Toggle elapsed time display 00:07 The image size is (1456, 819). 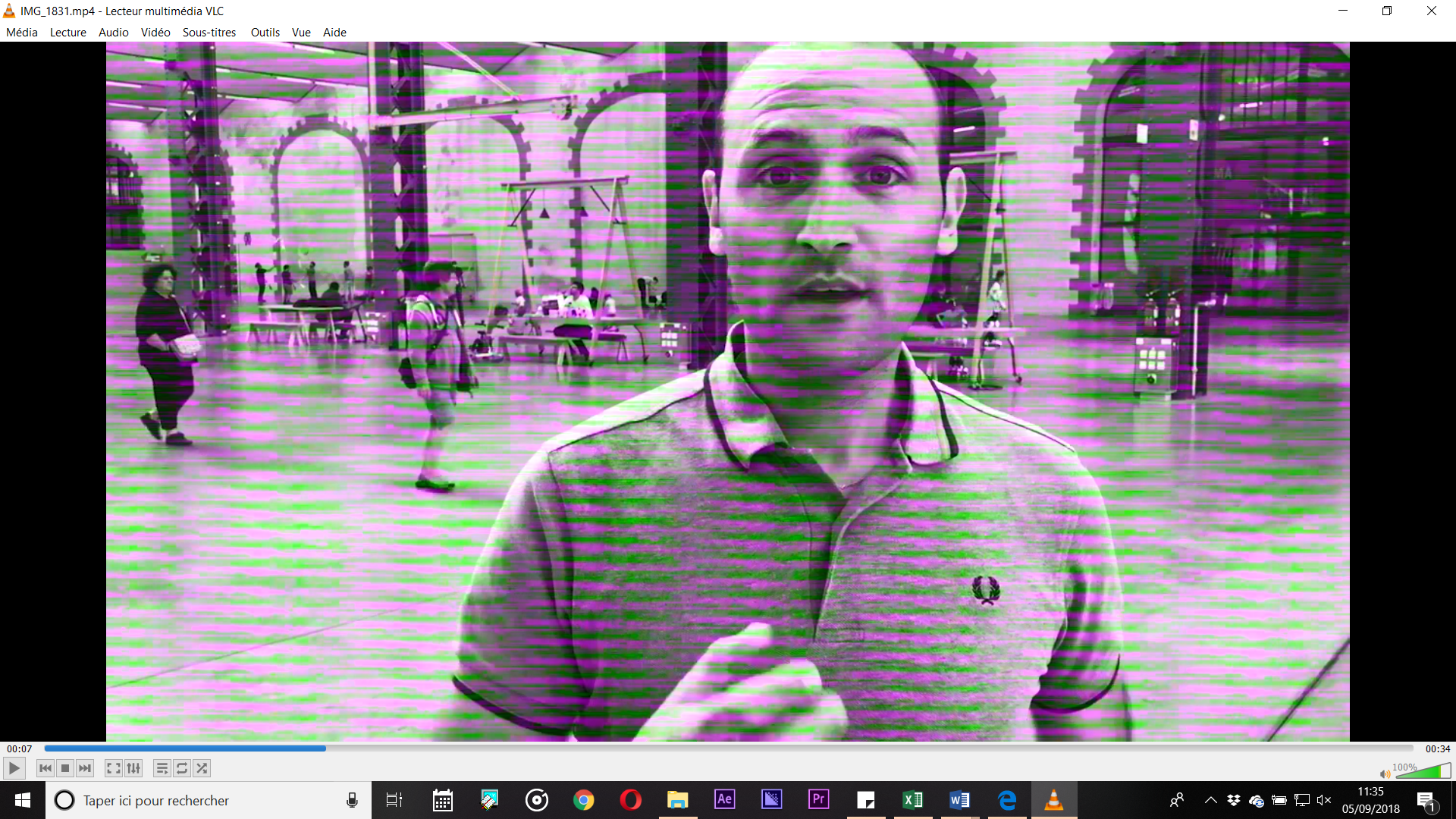(x=20, y=748)
